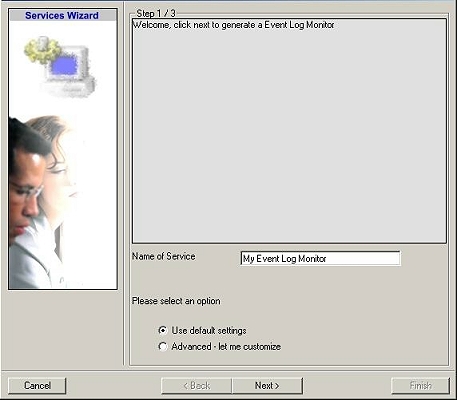Click into the Name of Service text field
The width and height of the screenshot is (457, 400).
(320, 258)
